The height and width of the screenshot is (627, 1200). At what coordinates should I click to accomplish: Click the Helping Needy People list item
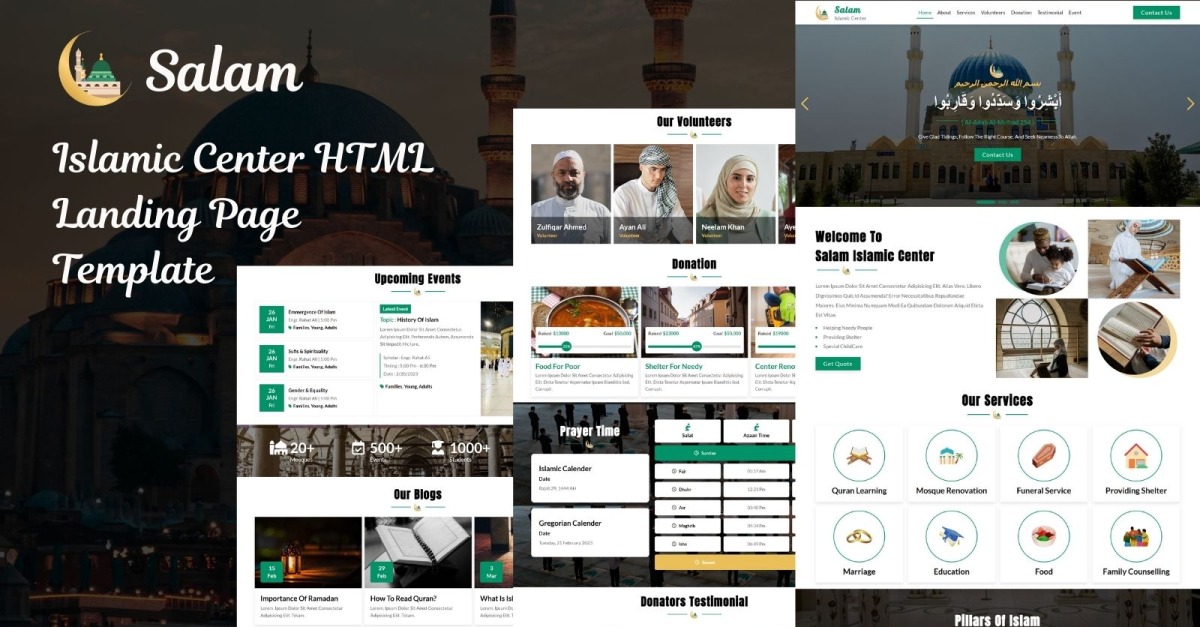coord(847,328)
